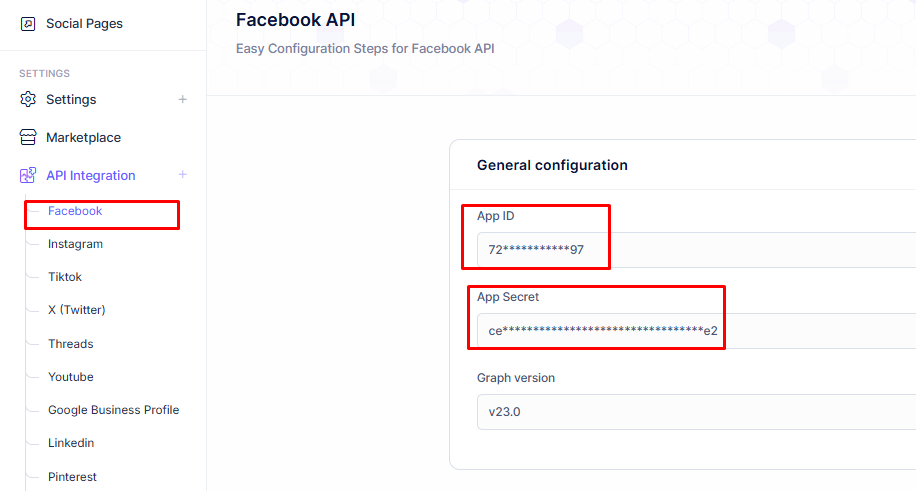Select Linkedin in the sidebar
The width and height of the screenshot is (916, 491).
coord(71,443)
